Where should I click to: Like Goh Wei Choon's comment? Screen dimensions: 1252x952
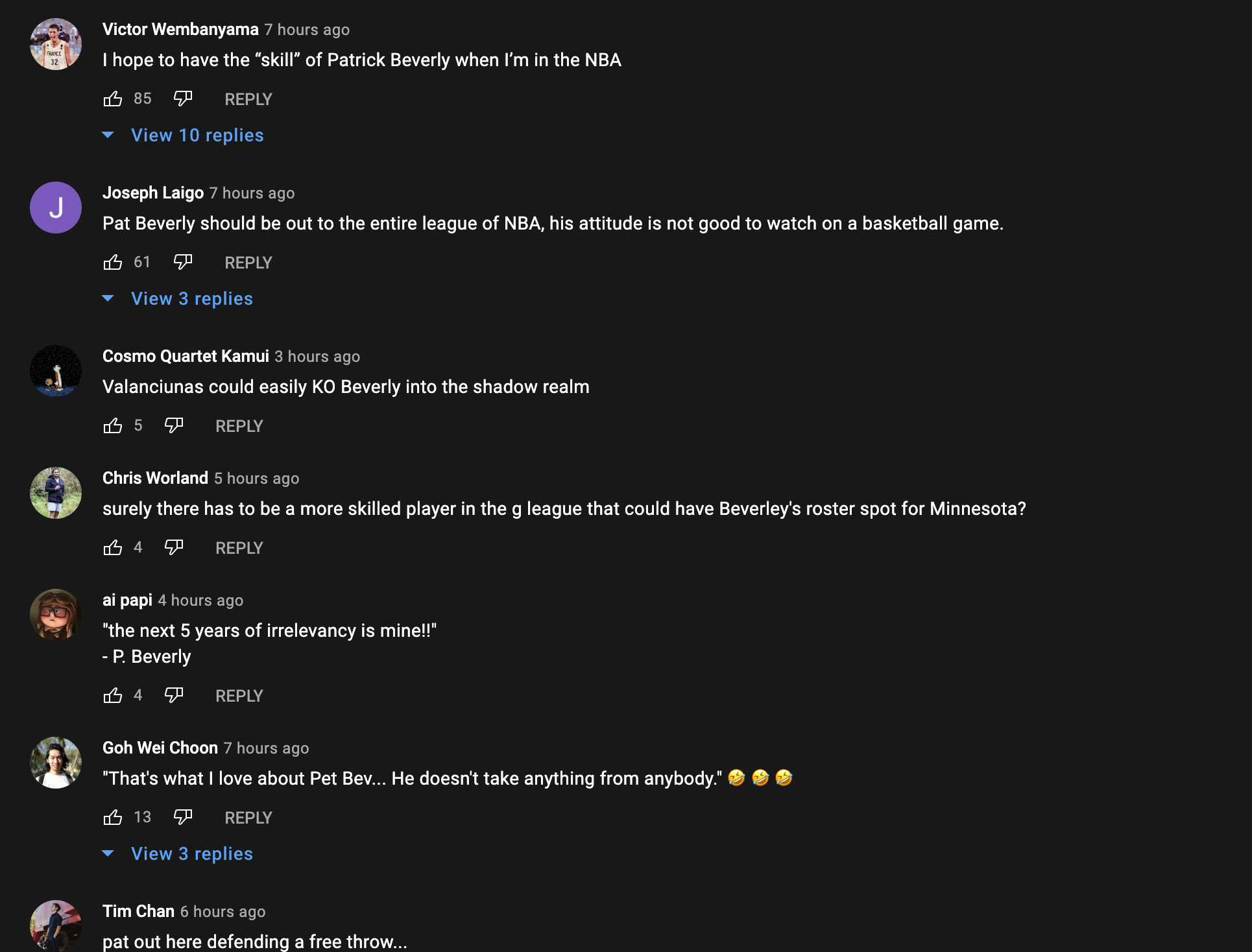pyautogui.click(x=113, y=817)
